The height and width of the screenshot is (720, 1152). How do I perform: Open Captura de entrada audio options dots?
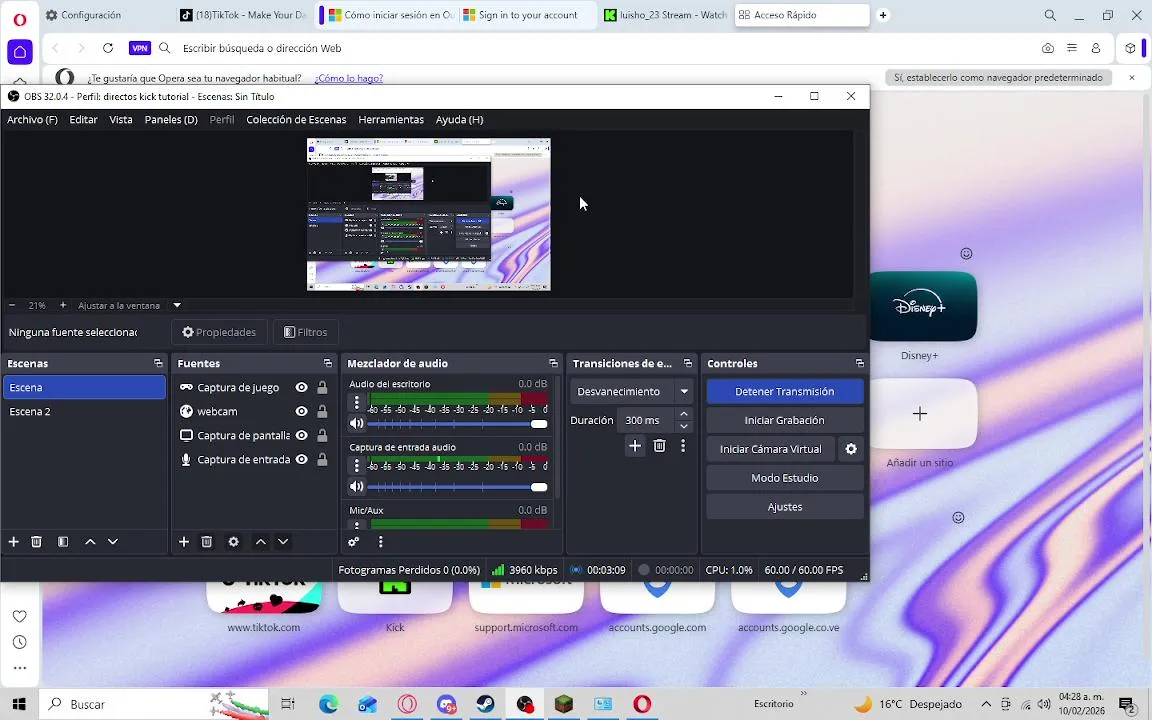[x=357, y=465]
